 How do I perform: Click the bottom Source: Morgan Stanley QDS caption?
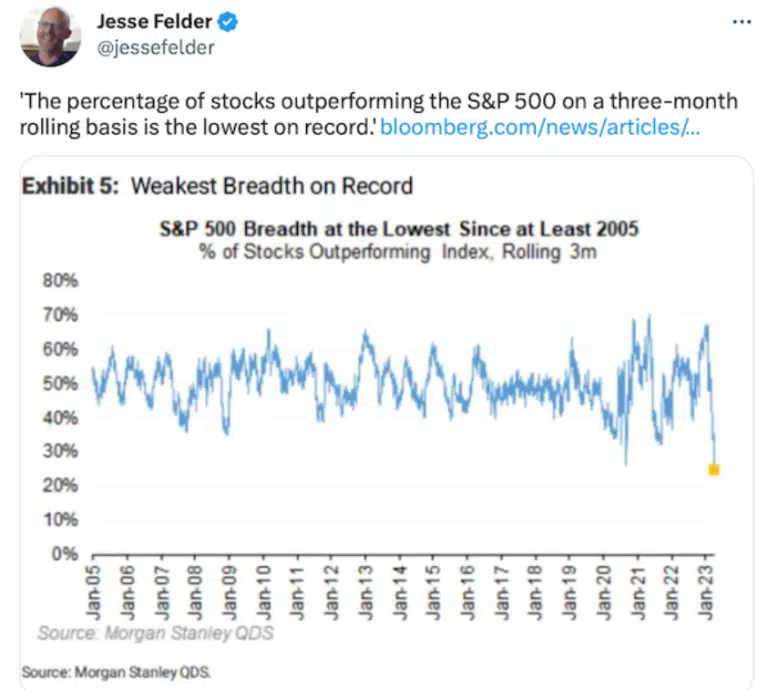116,672
